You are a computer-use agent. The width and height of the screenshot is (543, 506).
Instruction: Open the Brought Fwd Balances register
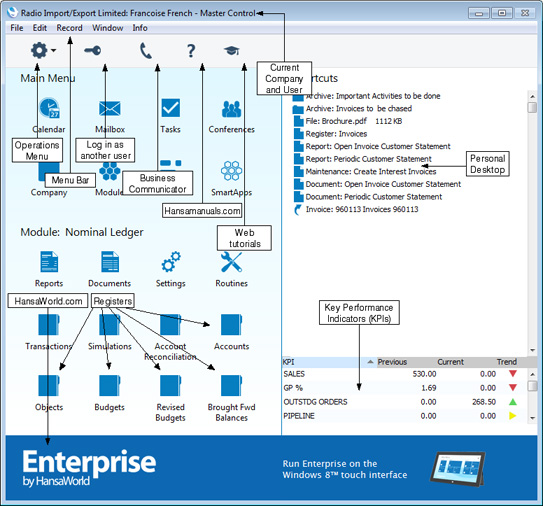coord(231,385)
